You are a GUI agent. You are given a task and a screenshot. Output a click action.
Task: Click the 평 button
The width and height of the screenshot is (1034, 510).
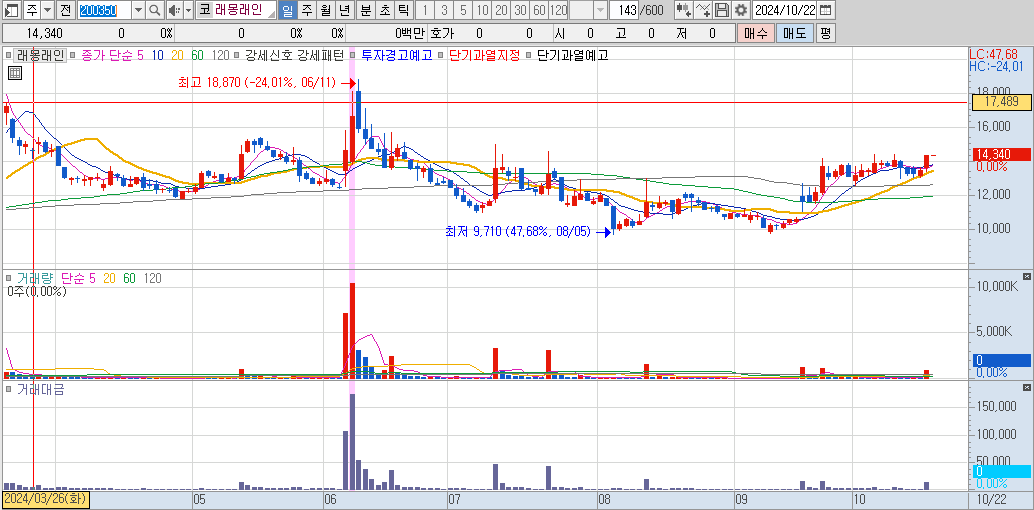point(824,33)
